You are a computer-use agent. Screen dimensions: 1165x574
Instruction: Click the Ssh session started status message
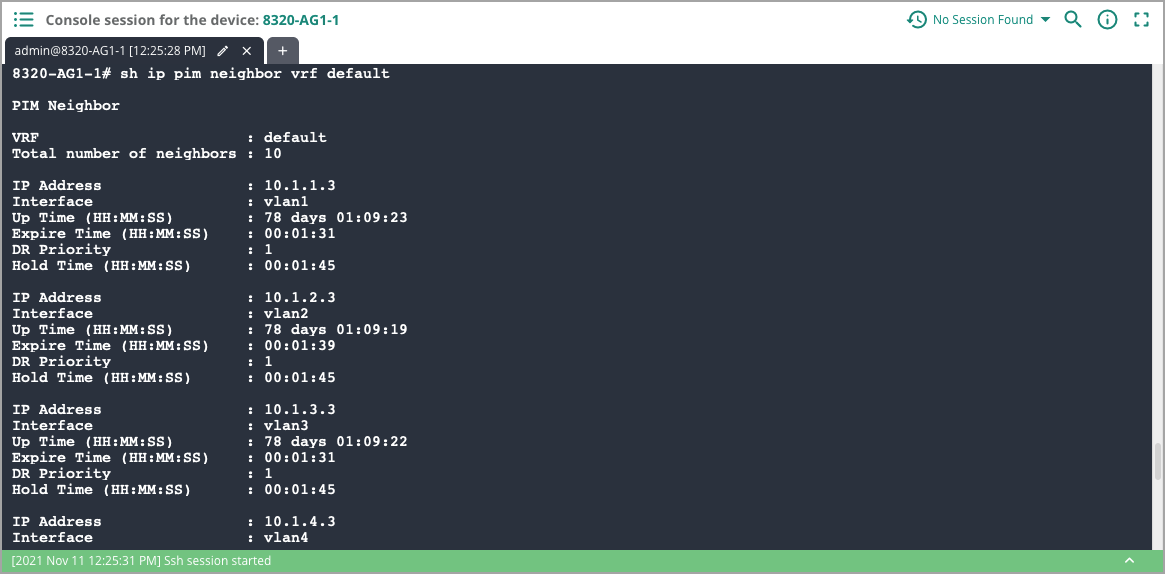click(x=141, y=561)
